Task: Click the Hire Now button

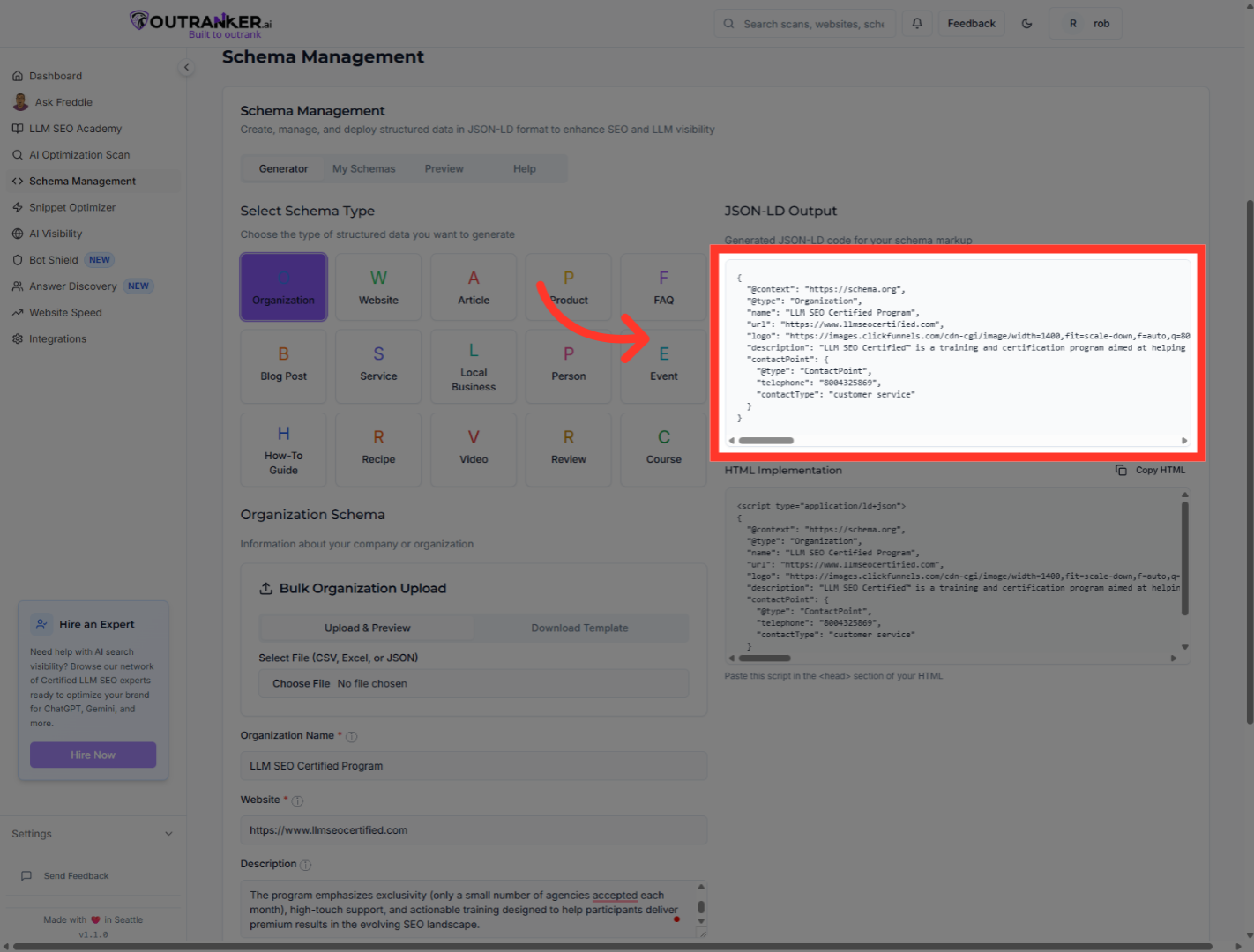Action: point(93,755)
